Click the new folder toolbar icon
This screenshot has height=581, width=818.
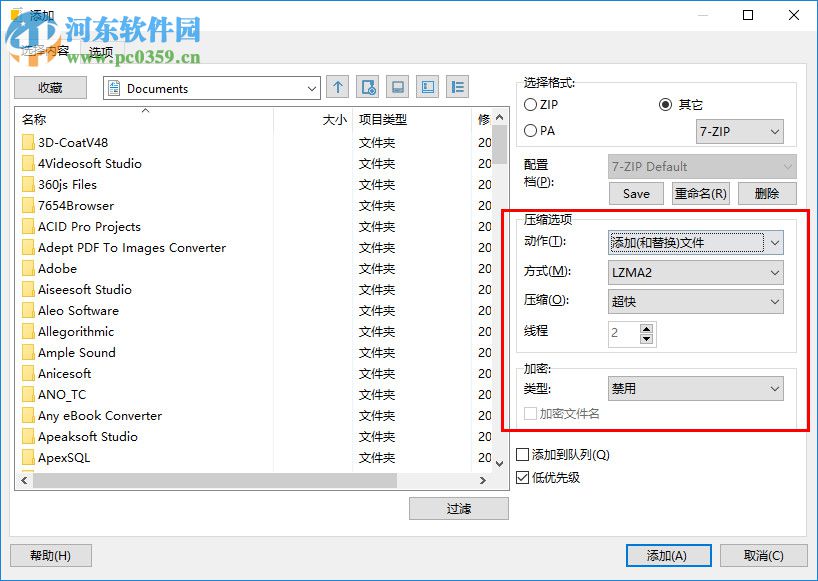(x=367, y=87)
